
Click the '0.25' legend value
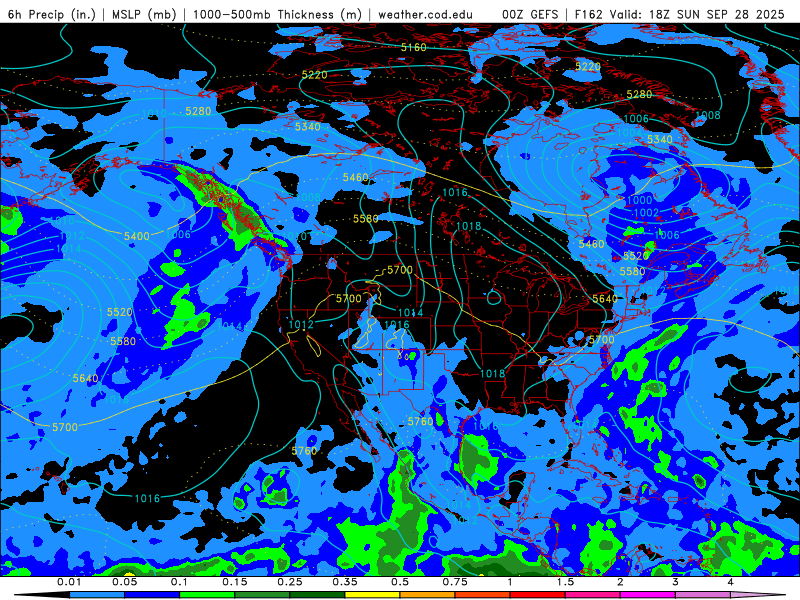pyautogui.click(x=290, y=582)
